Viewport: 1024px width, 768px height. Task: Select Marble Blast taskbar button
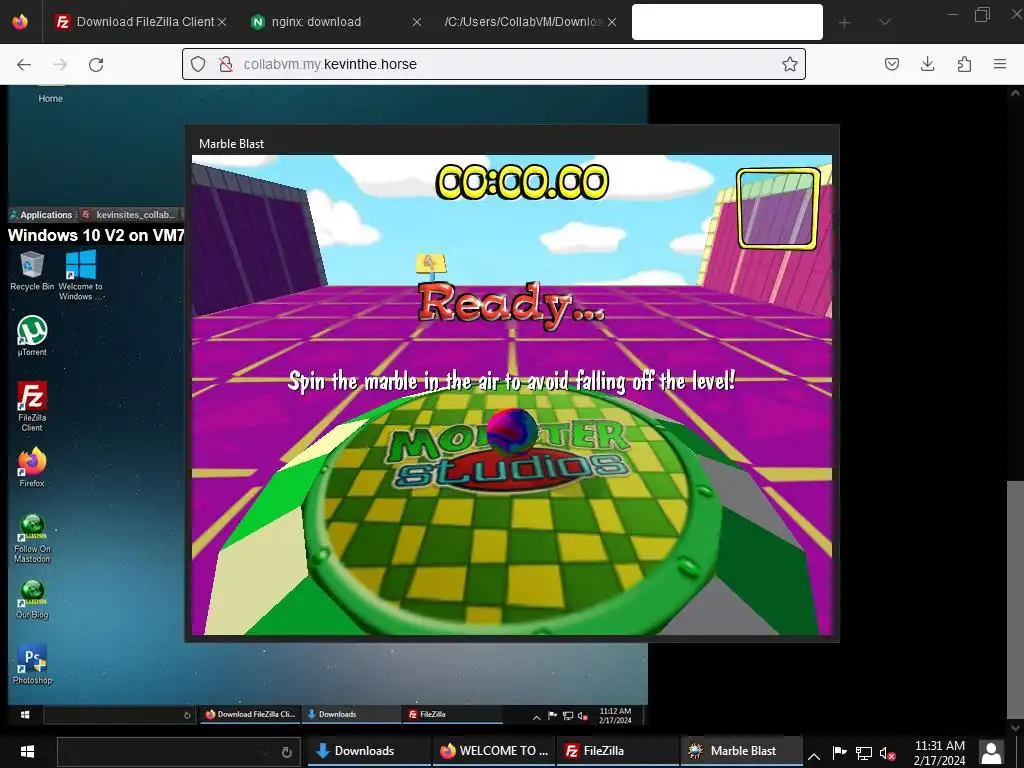(742, 751)
